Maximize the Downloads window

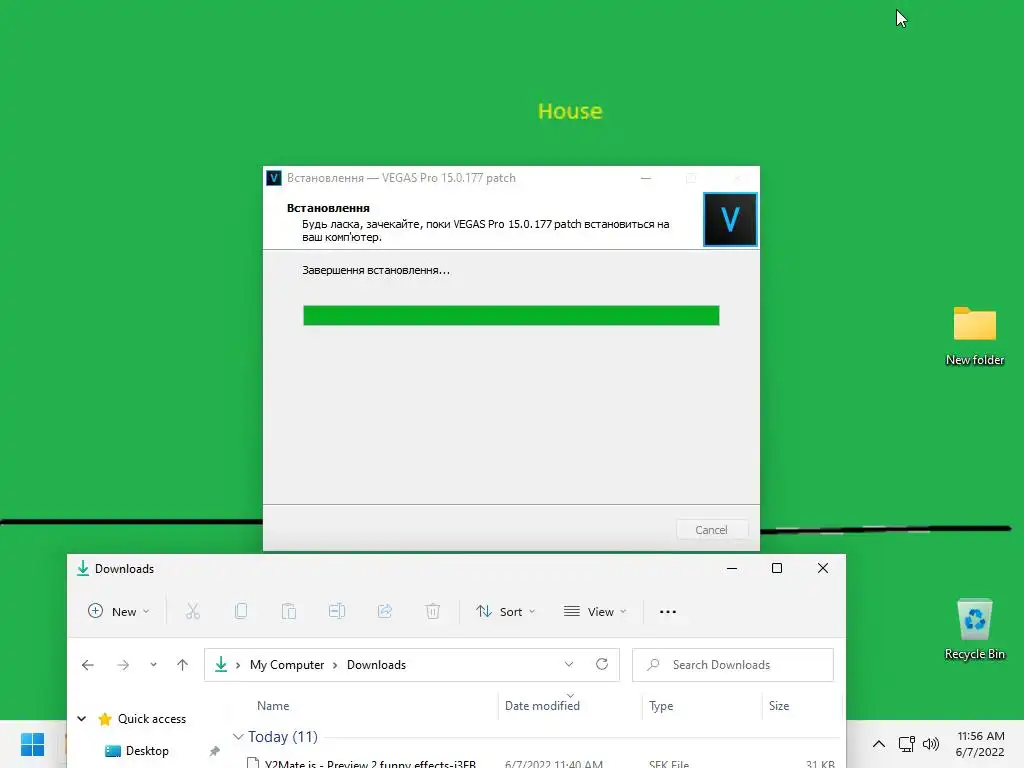[776, 568]
